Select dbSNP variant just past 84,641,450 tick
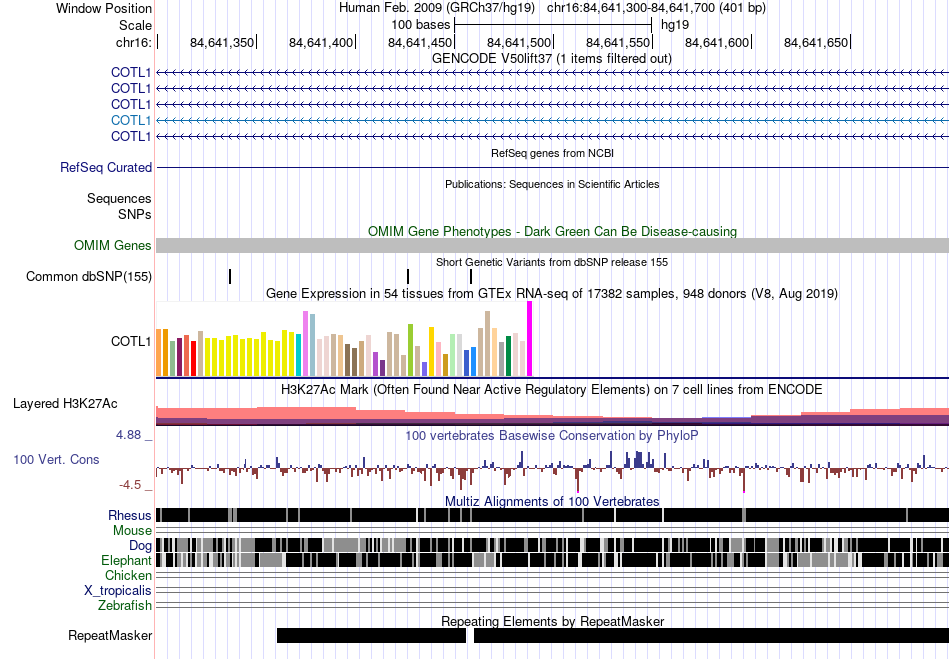Viewport: 950px width, 659px height. coord(471,277)
